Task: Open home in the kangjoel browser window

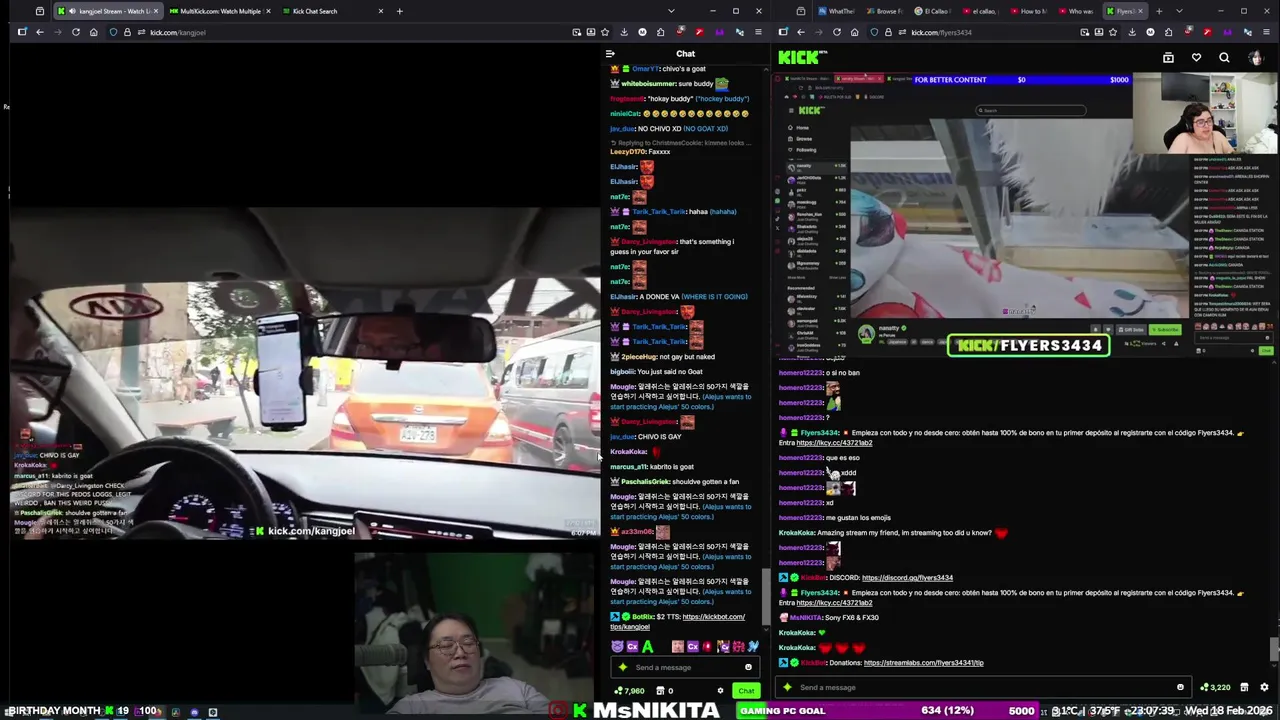Action: 93,32
